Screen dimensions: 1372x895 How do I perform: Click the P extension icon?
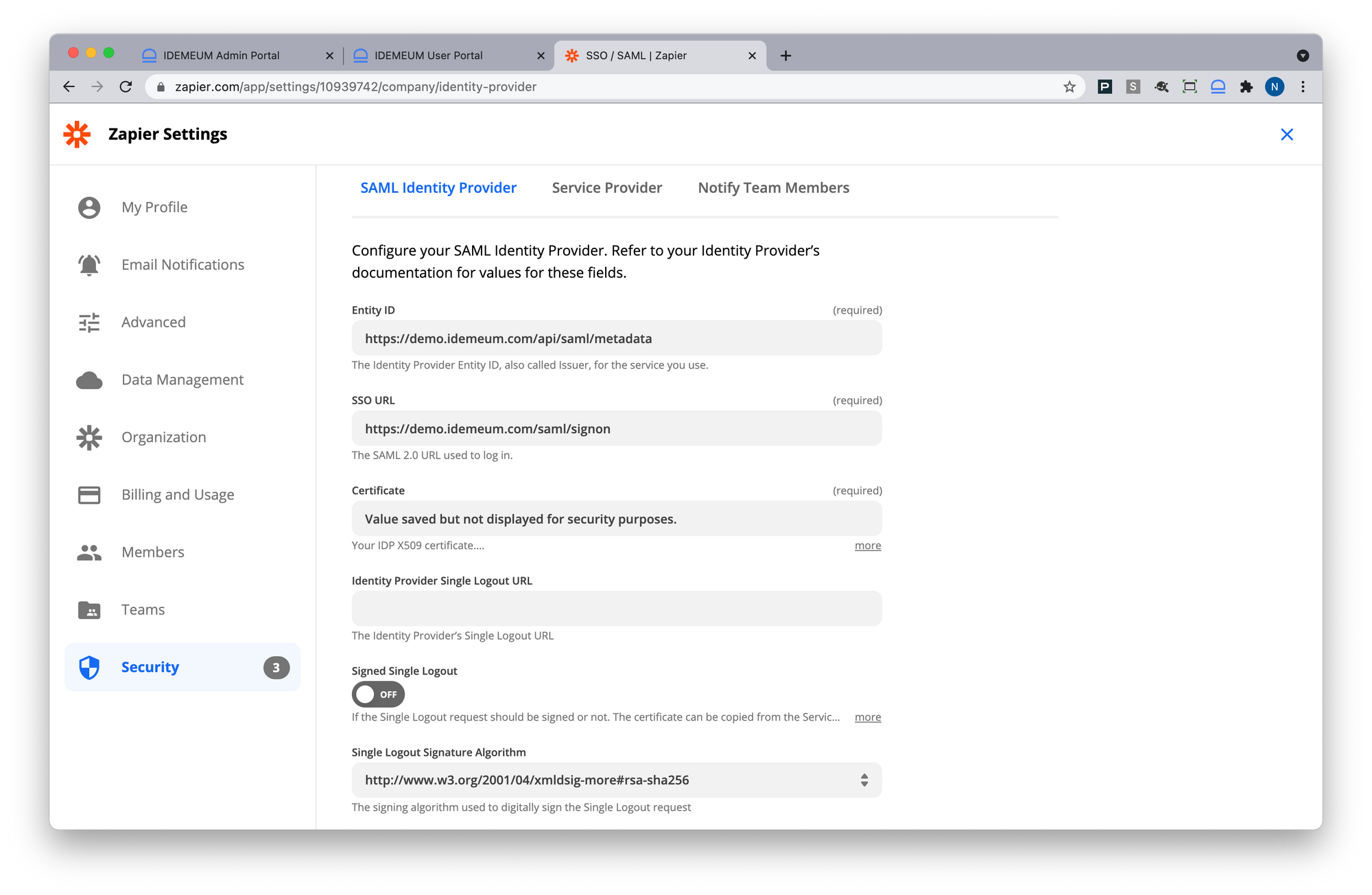tap(1104, 86)
